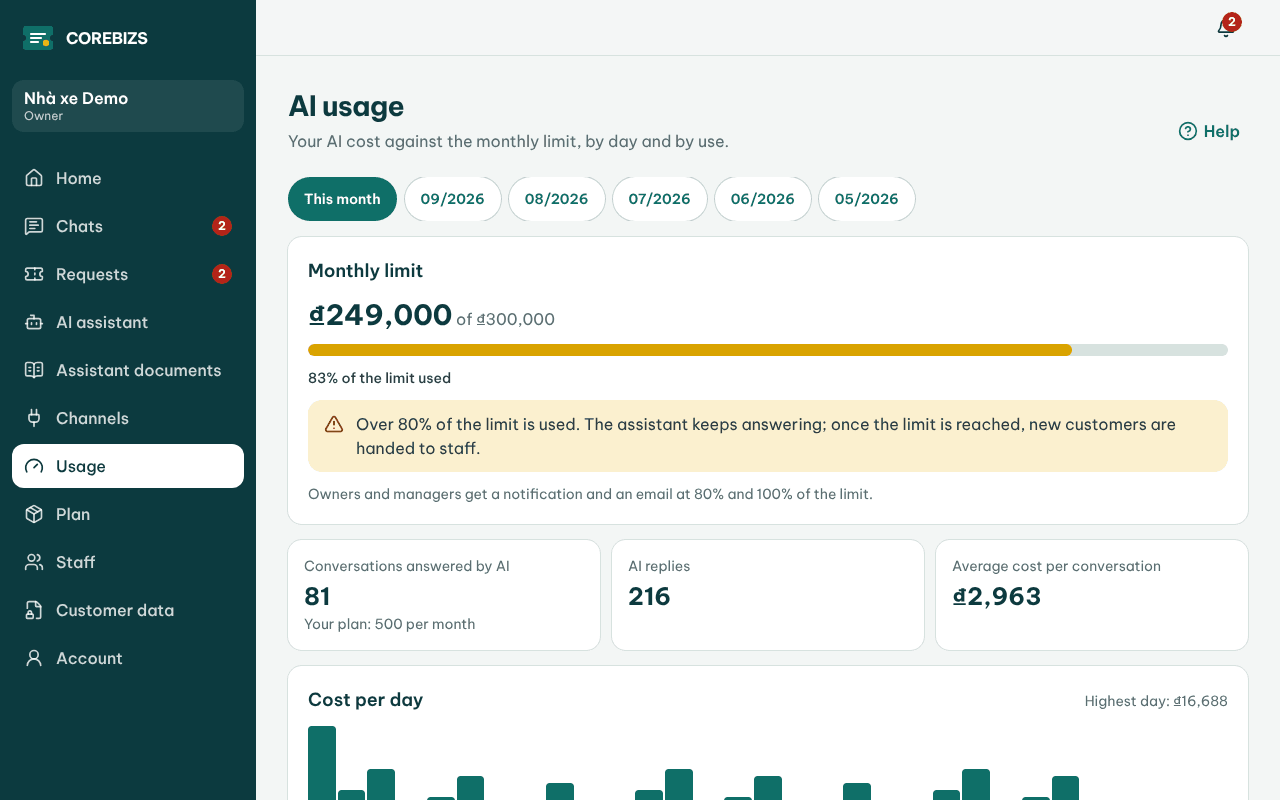Image resolution: width=1280 pixels, height=800 pixels.
Task: Click the Assistant documents book icon
Action: point(34,370)
